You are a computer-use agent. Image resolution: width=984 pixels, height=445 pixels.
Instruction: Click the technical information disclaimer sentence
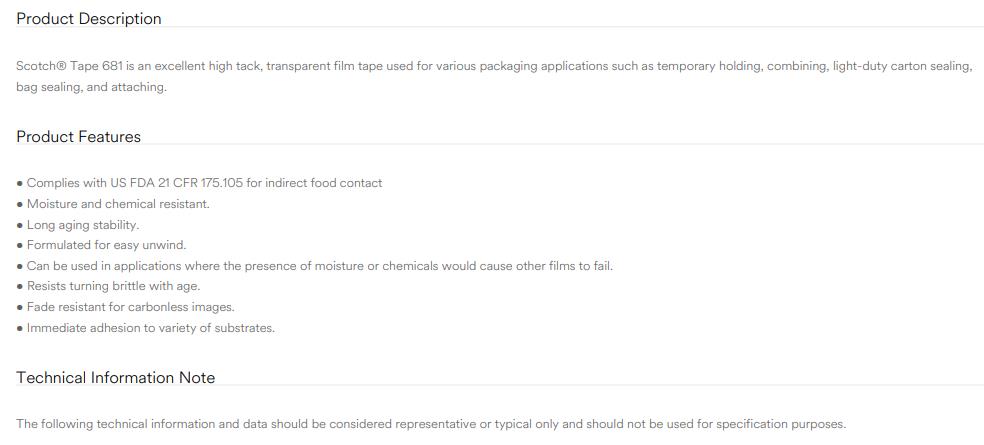[431, 424]
